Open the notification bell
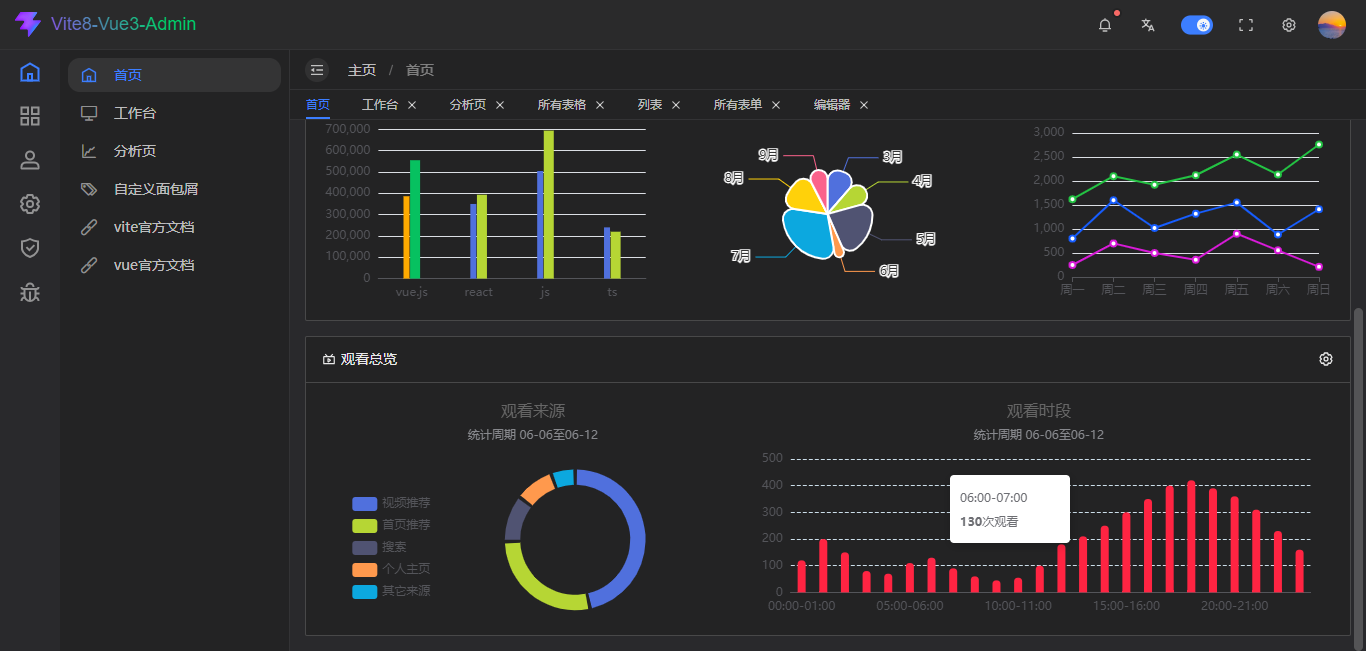The image size is (1366, 651). pos(1105,25)
